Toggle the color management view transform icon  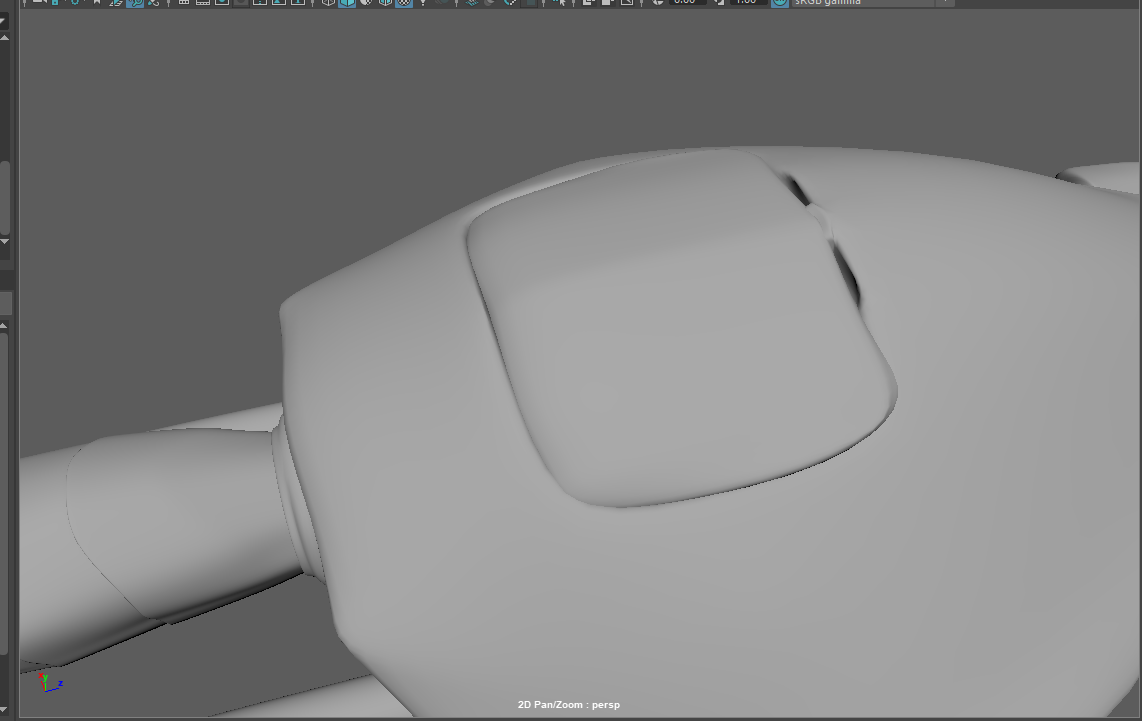(780, 2)
